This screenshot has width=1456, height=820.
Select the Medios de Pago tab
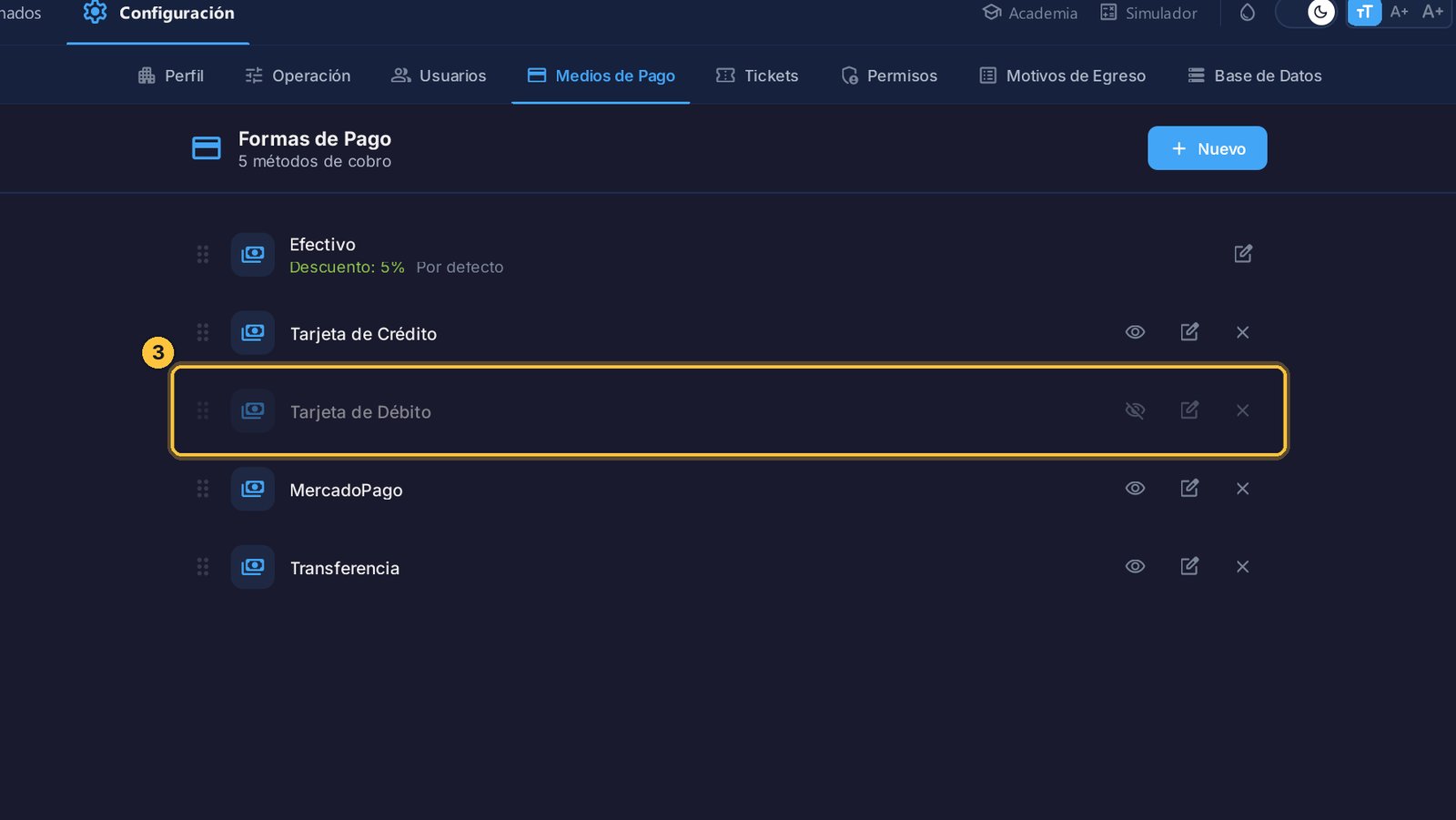click(601, 76)
